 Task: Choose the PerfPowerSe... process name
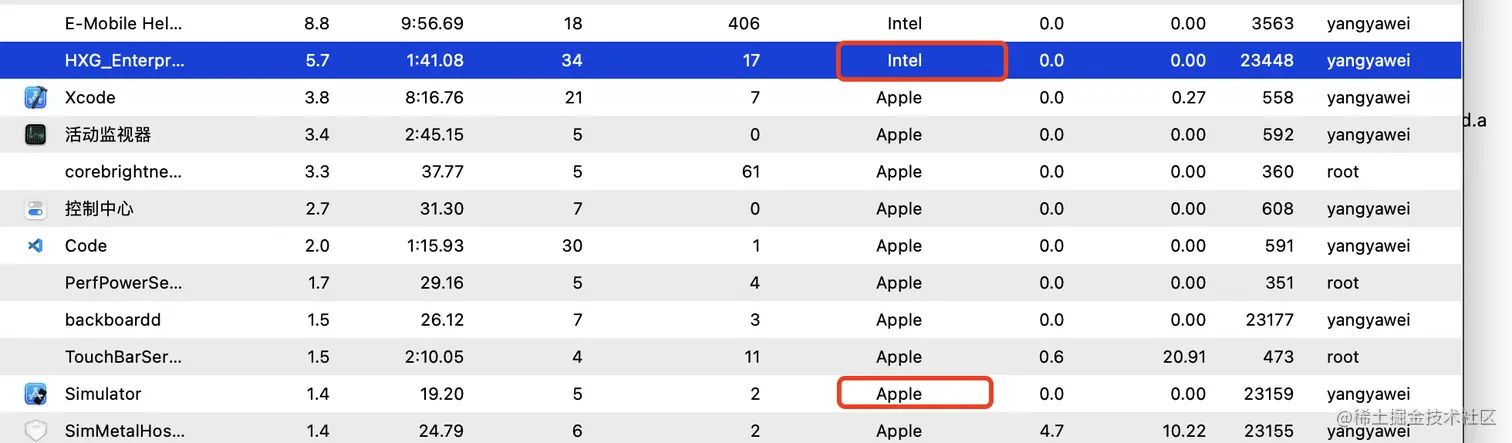pos(124,283)
